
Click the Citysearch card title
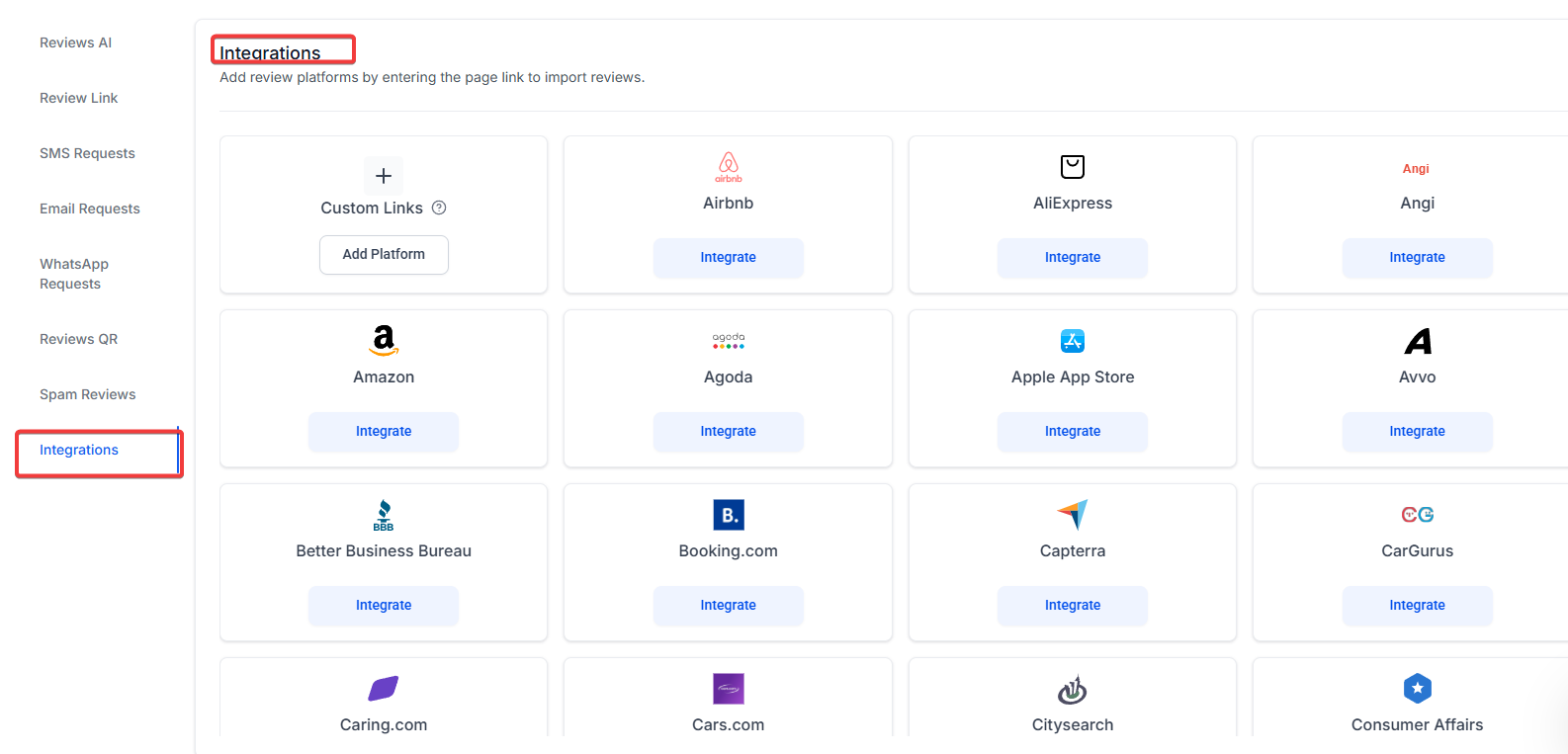tap(1073, 724)
